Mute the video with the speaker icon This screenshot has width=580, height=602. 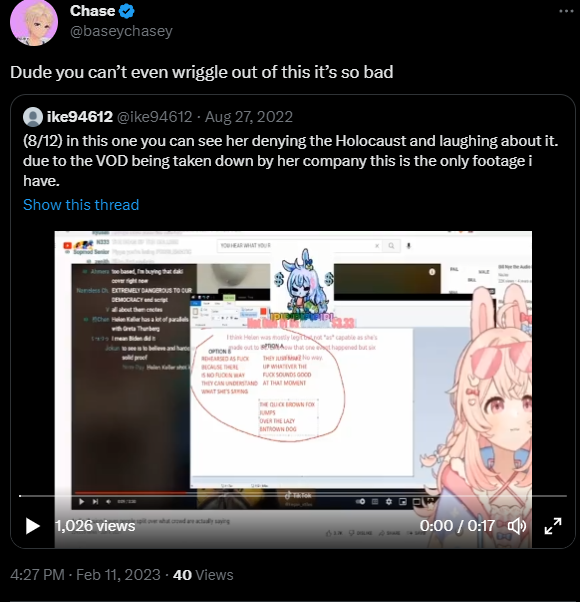pos(517,526)
